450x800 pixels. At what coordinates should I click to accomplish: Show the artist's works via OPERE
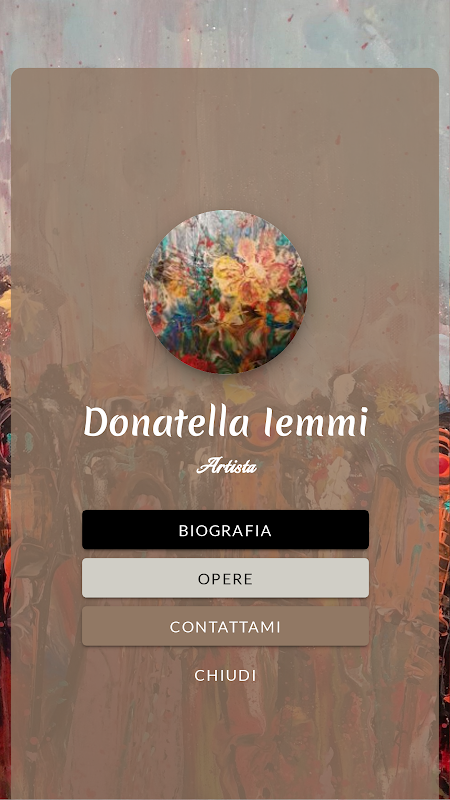tap(225, 578)
